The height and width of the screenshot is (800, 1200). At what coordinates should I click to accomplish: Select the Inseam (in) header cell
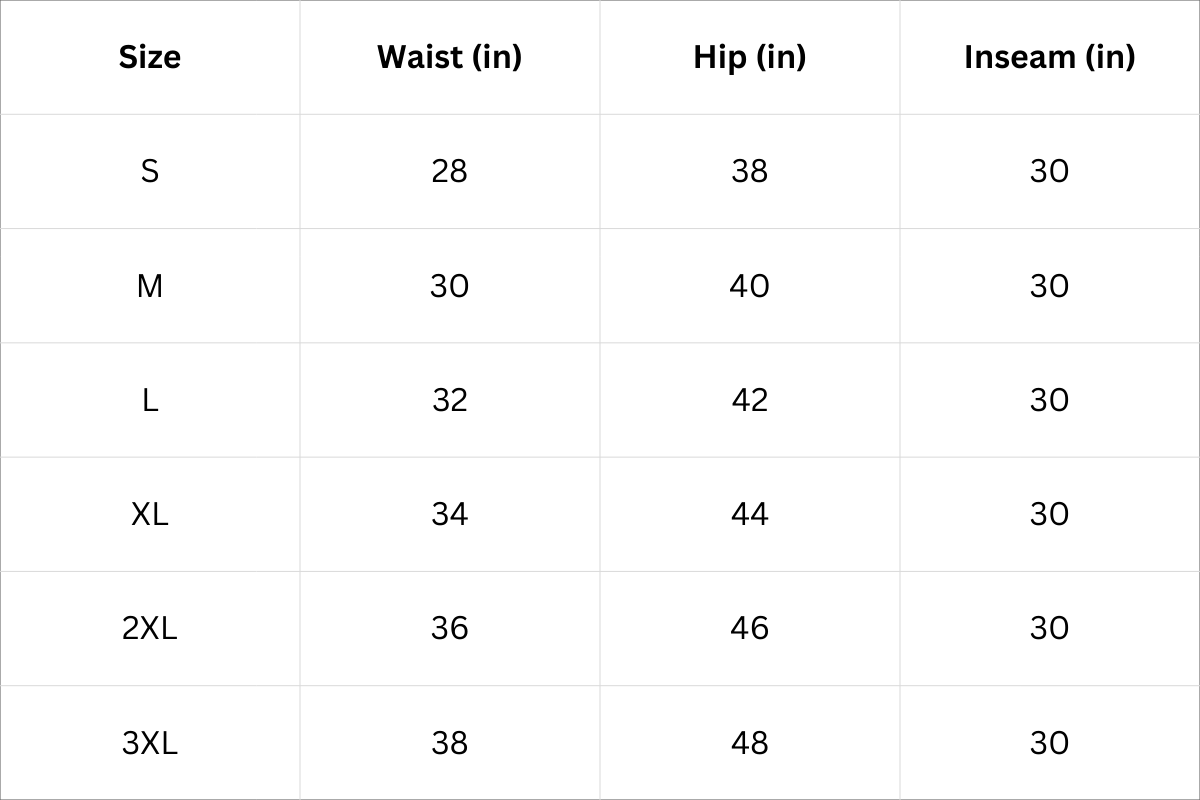click(1049, 57)
